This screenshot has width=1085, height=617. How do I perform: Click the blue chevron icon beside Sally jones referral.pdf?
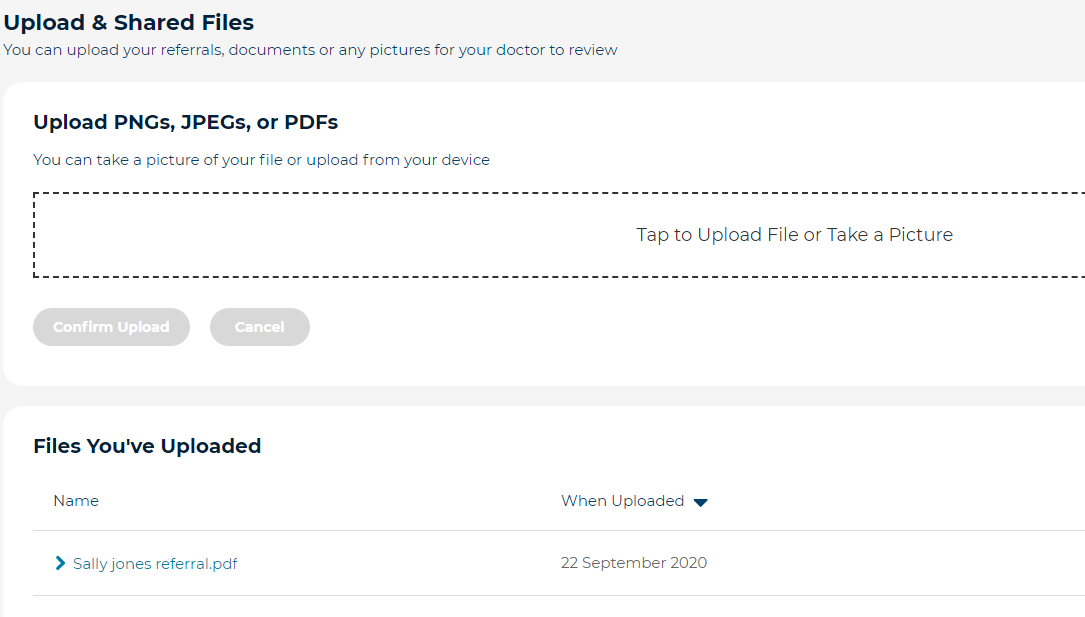point(59,563)
